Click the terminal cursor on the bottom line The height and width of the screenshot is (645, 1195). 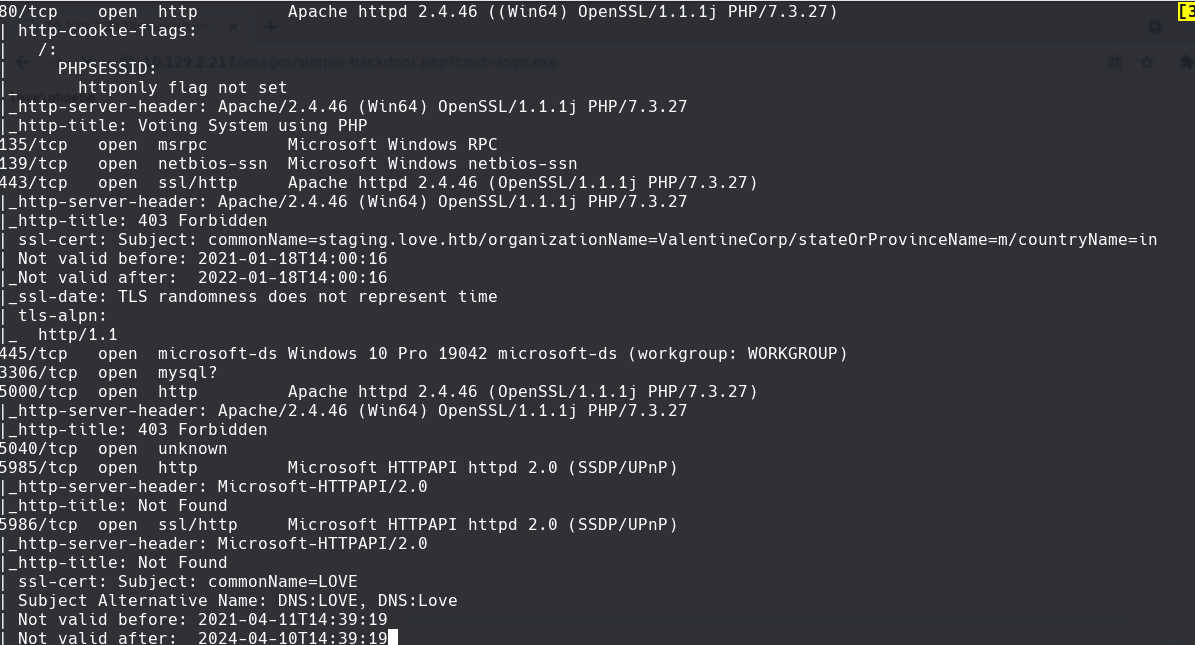tap(391, 636)
